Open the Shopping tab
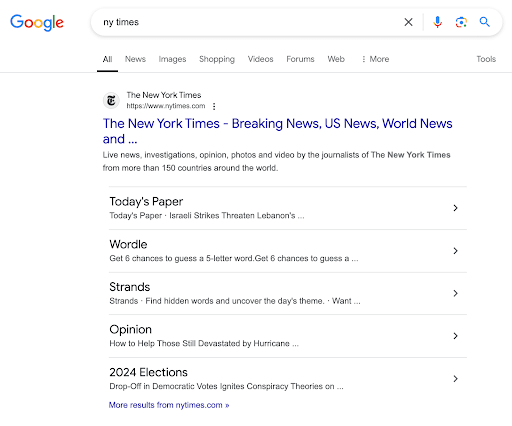The width and height of the screenshot is (512, 426). click(217, 59)
